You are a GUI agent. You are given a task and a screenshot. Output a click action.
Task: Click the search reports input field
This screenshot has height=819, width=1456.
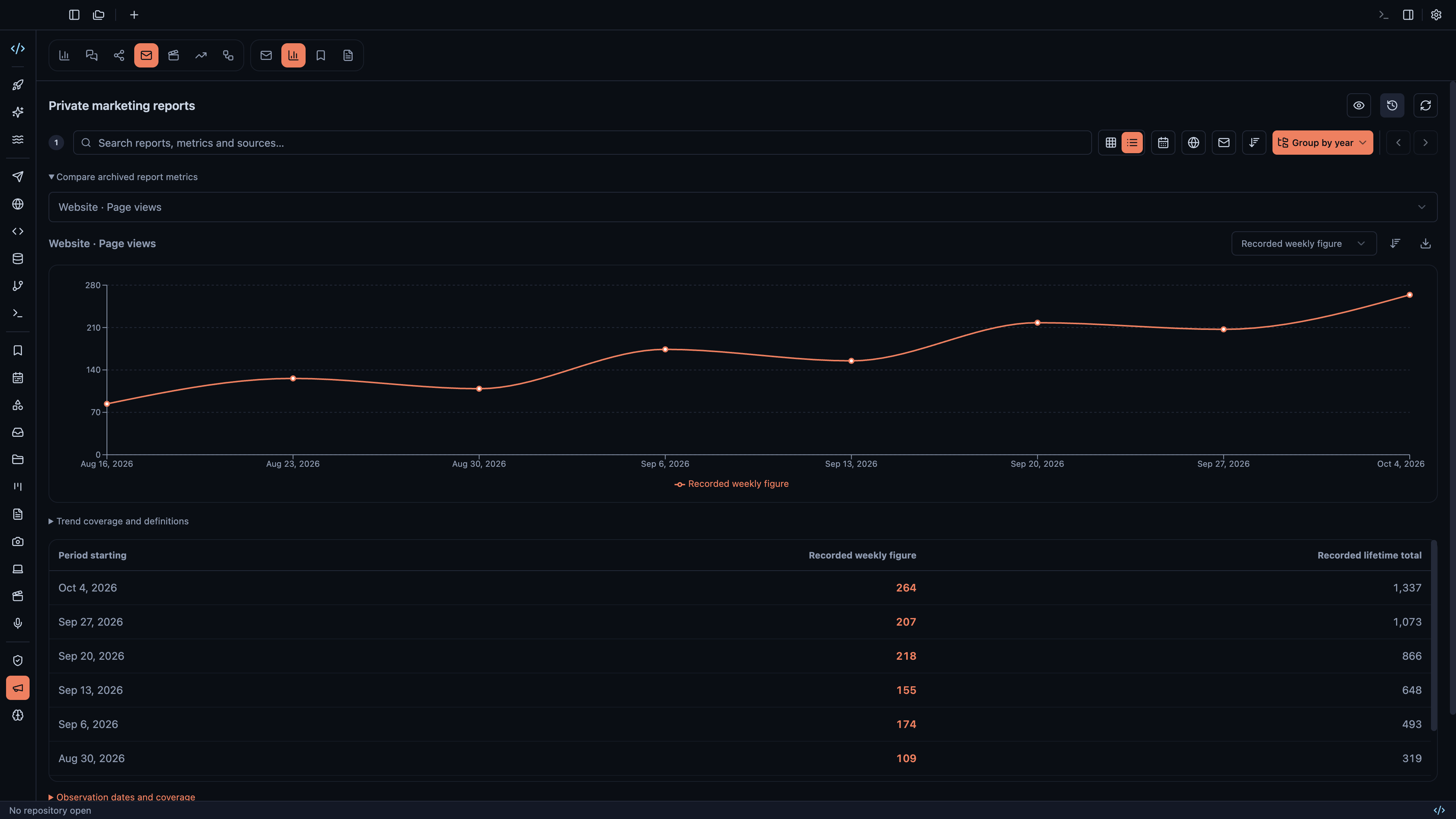[x=582, y=143]
